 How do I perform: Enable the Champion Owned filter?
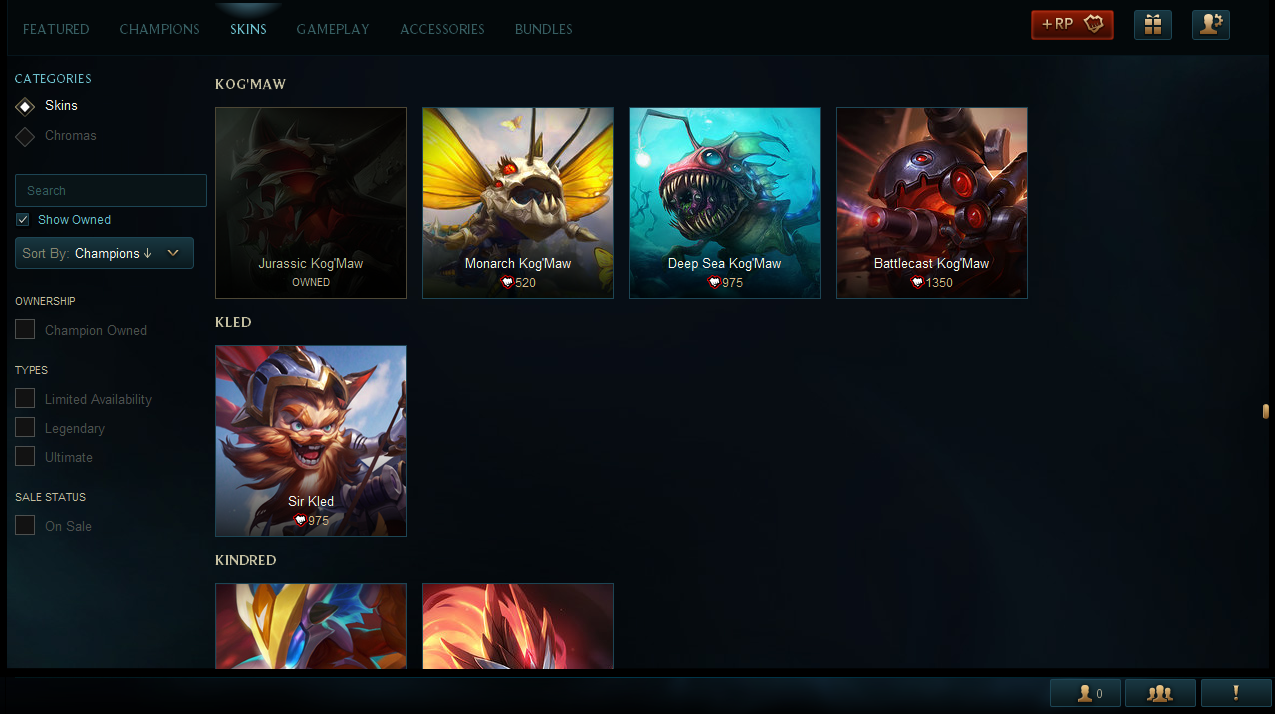point(25,330)
